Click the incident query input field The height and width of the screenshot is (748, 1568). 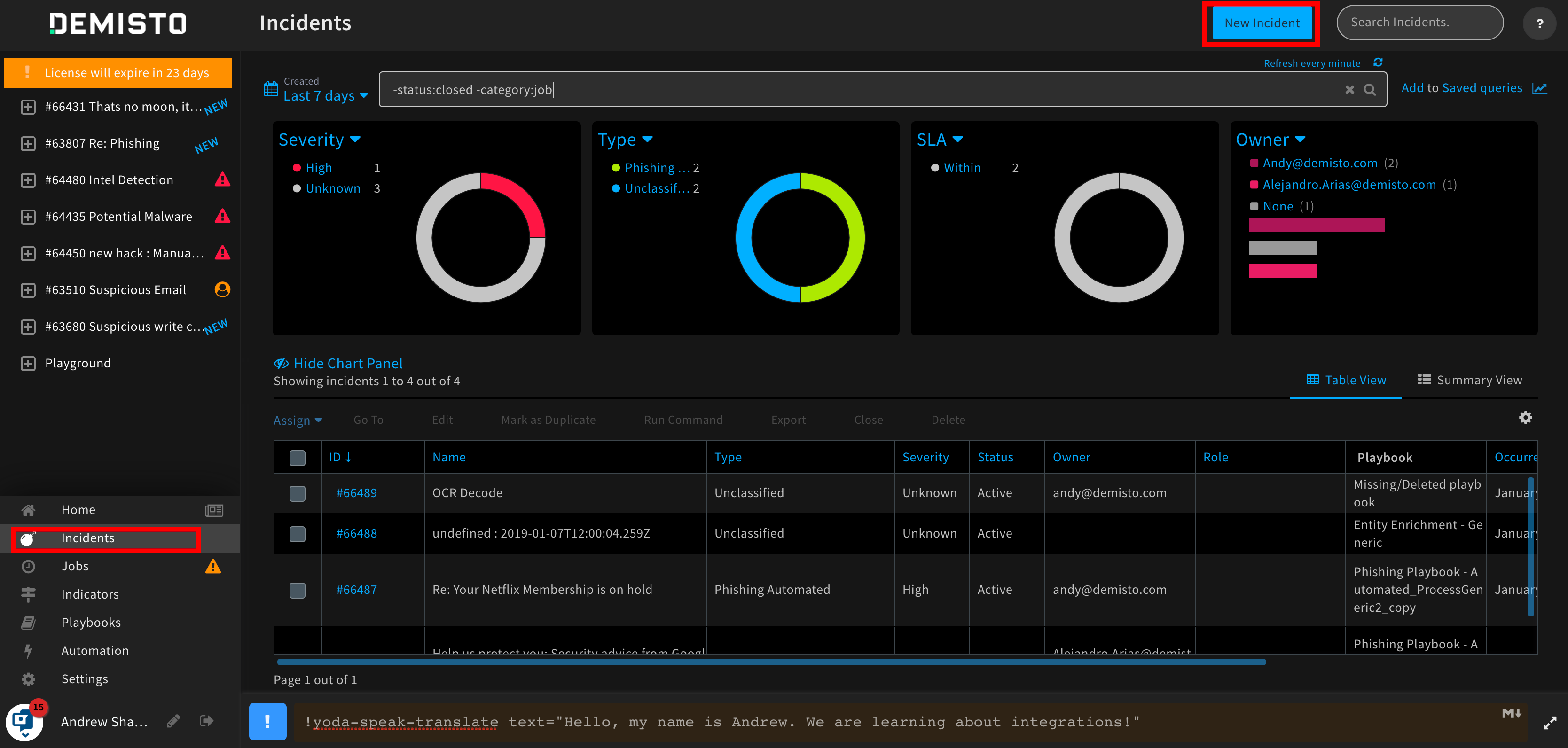click(x=883, y=89)
